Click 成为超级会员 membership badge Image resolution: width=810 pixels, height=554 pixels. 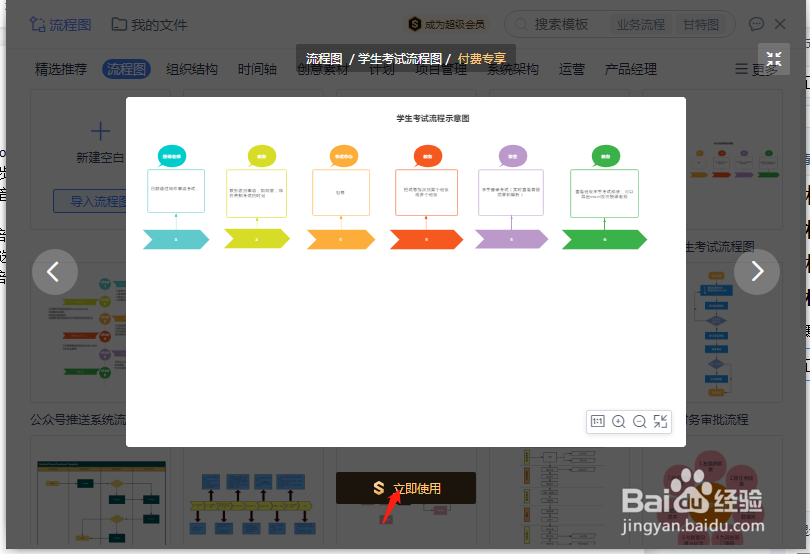click(x=446, y=24)
